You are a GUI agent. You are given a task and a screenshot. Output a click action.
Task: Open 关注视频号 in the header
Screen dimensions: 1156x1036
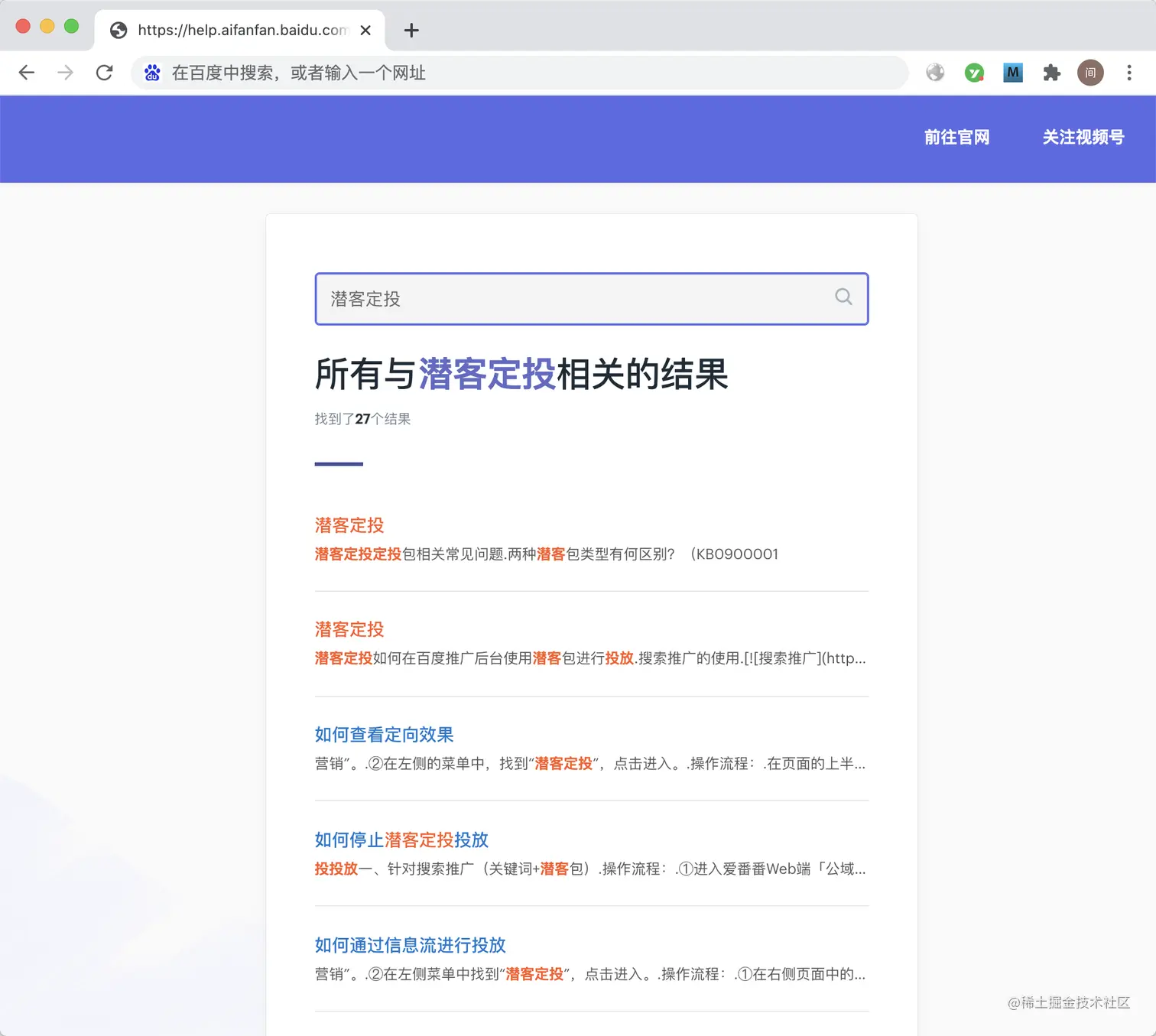pos(1083,138)
